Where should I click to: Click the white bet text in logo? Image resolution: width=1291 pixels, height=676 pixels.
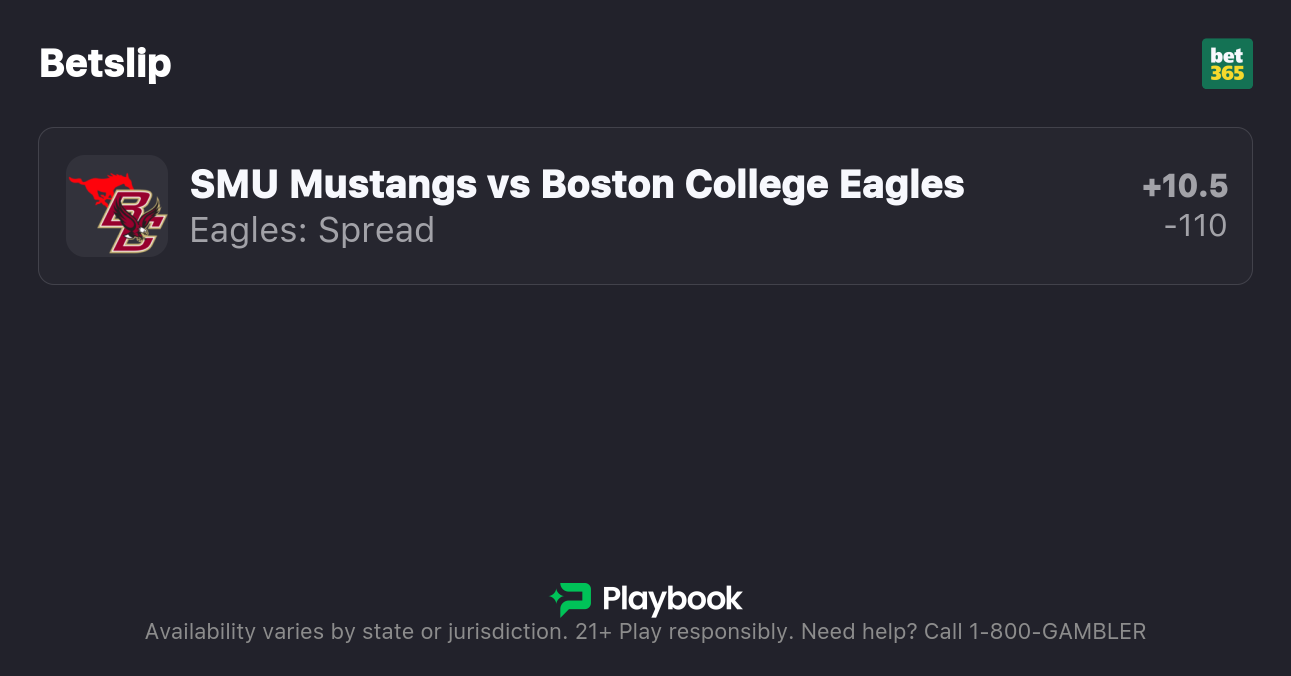point(1227,55)
